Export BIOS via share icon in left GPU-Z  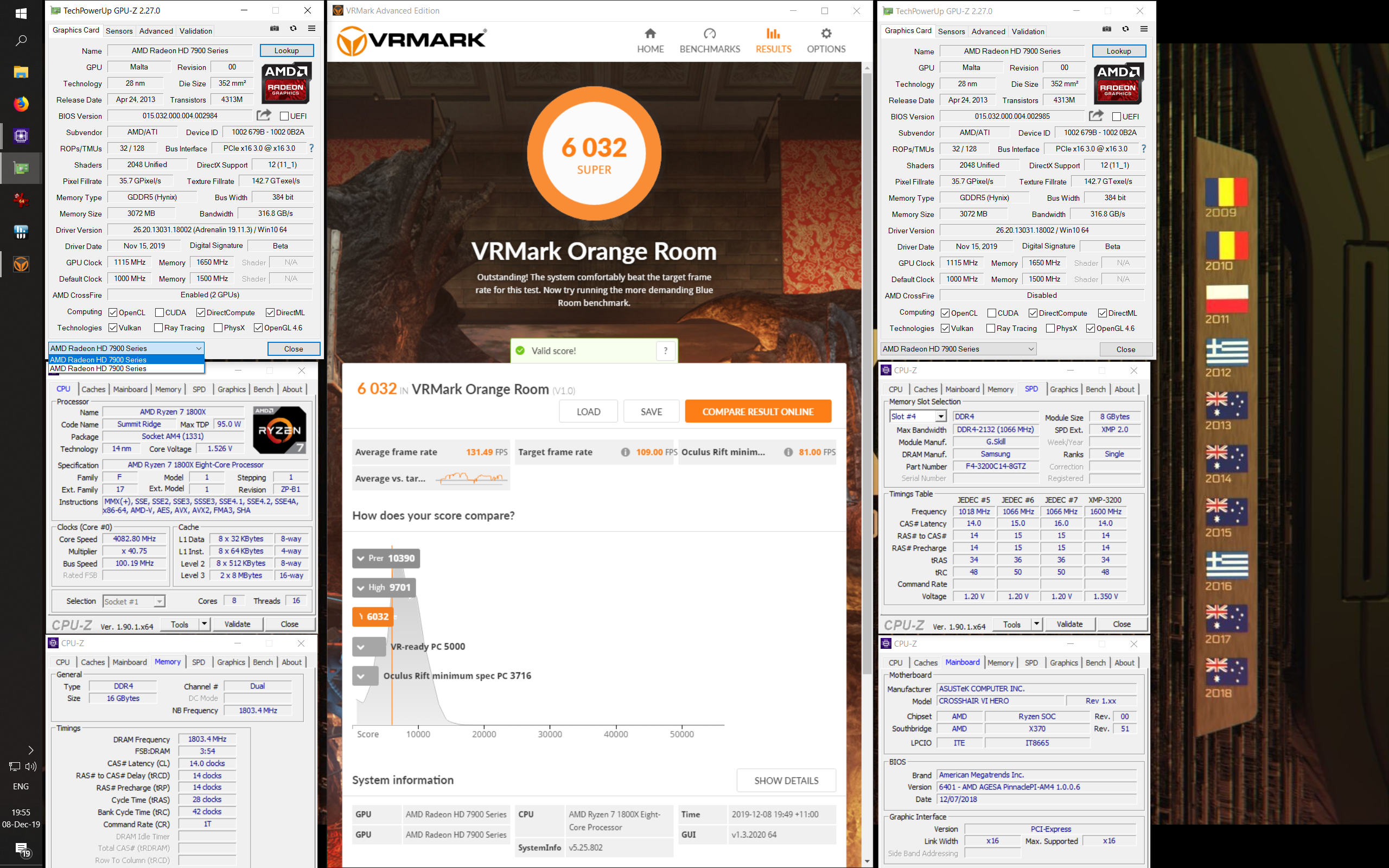(264, 115)
